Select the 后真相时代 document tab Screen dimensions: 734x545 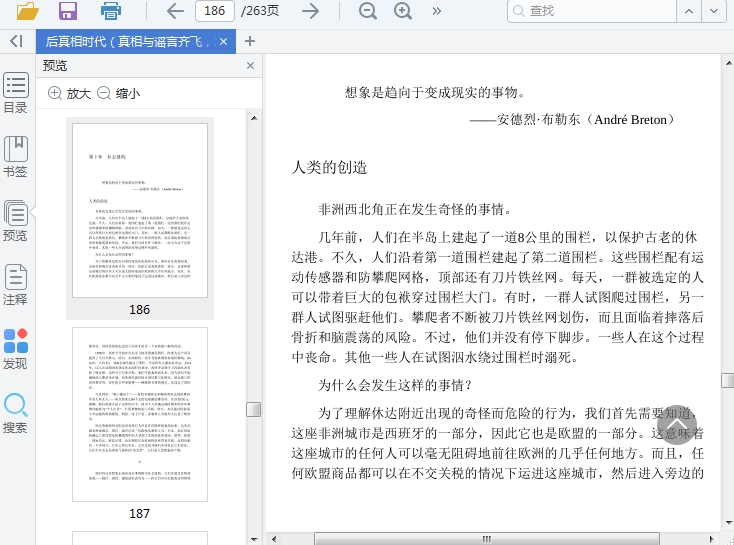124,42
